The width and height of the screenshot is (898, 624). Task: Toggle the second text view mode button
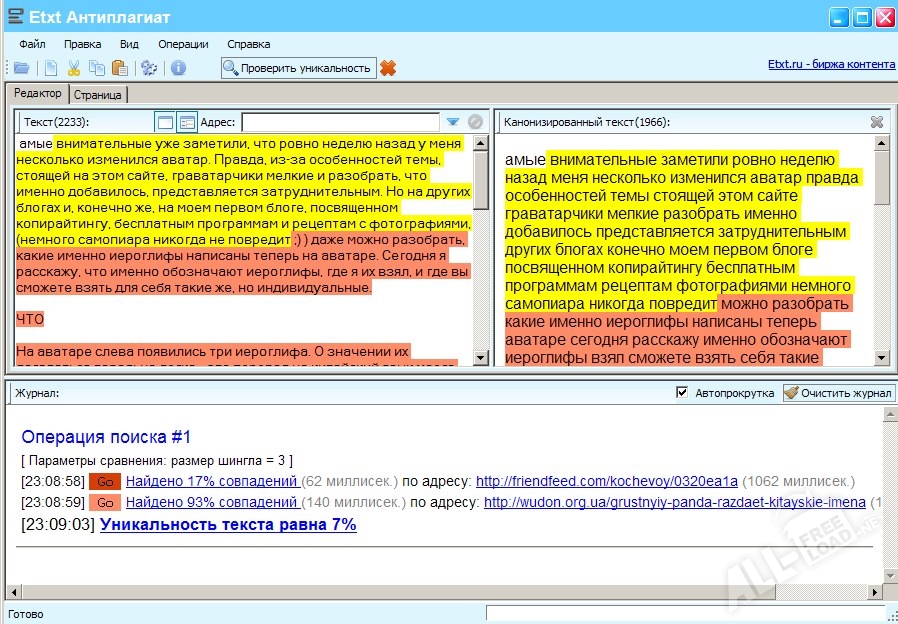187,122
